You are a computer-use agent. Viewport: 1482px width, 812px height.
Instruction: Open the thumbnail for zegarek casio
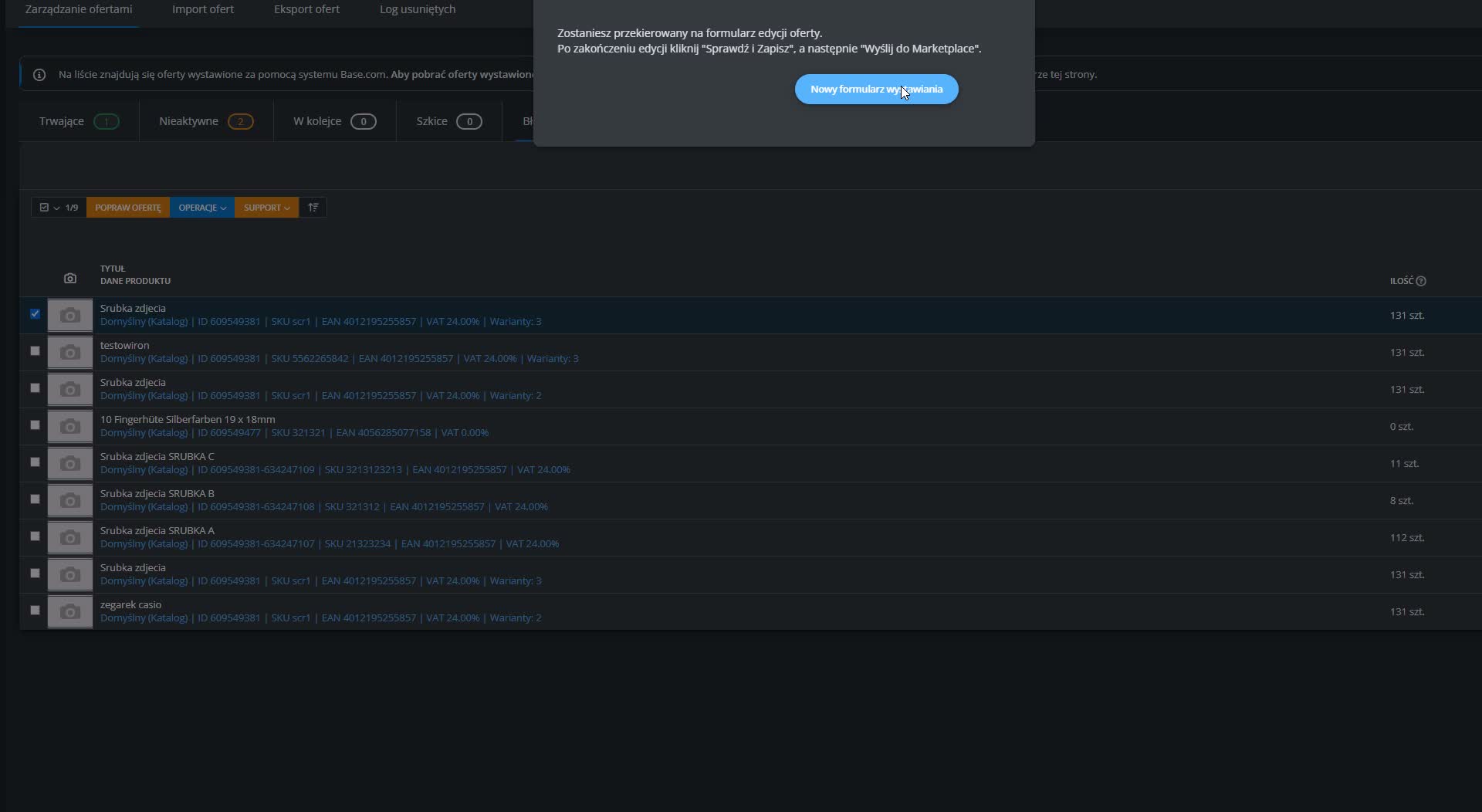70,611
